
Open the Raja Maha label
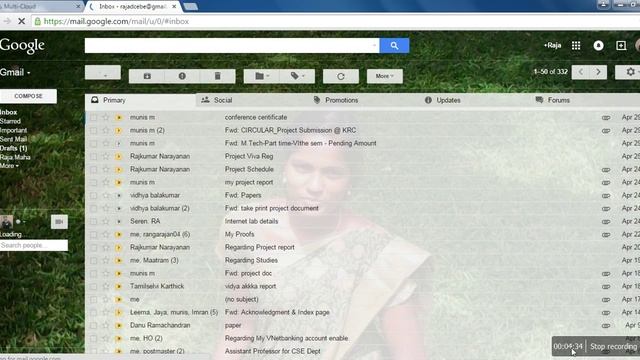click(15, 157)
